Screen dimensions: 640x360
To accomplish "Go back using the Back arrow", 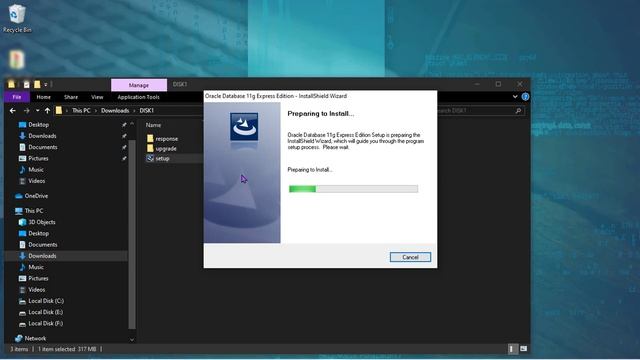I will pyautogui.click(x=13, y=111).
